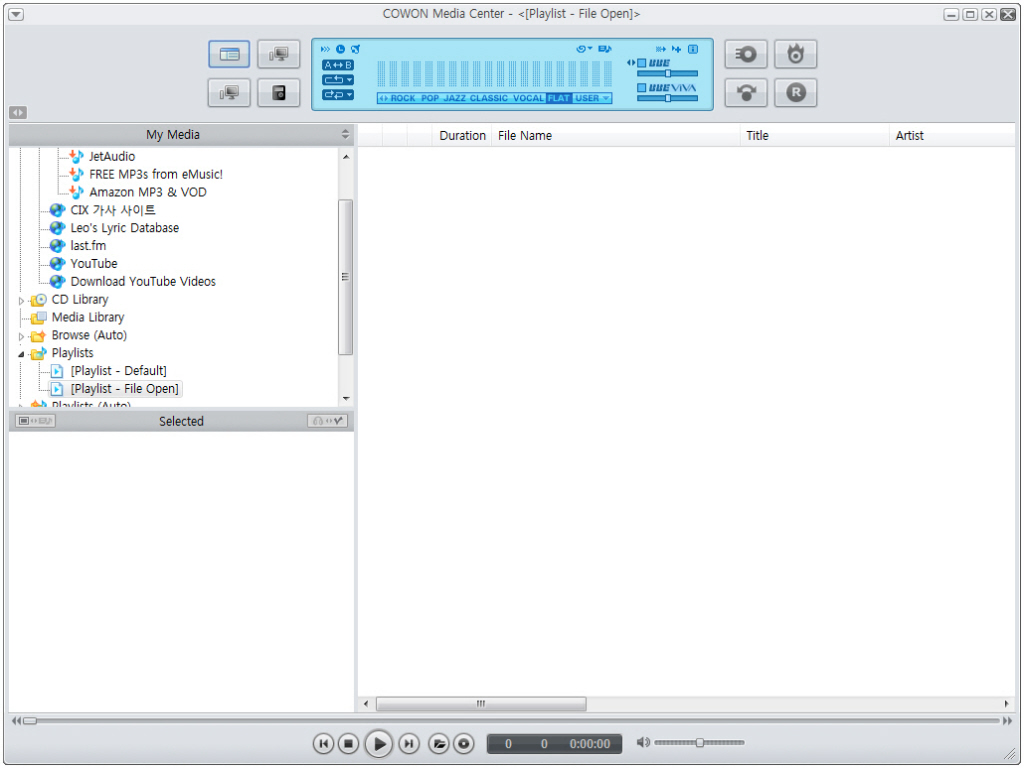Open the recording tool (R button)
The width and height of the screenshot is (1024, 768).
[795, 93]
